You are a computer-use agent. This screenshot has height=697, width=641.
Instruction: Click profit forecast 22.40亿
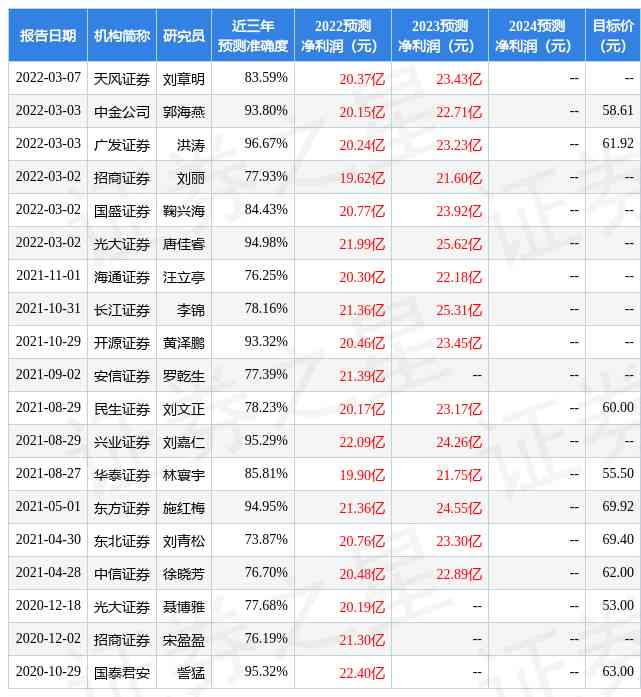tap(362, 673)
